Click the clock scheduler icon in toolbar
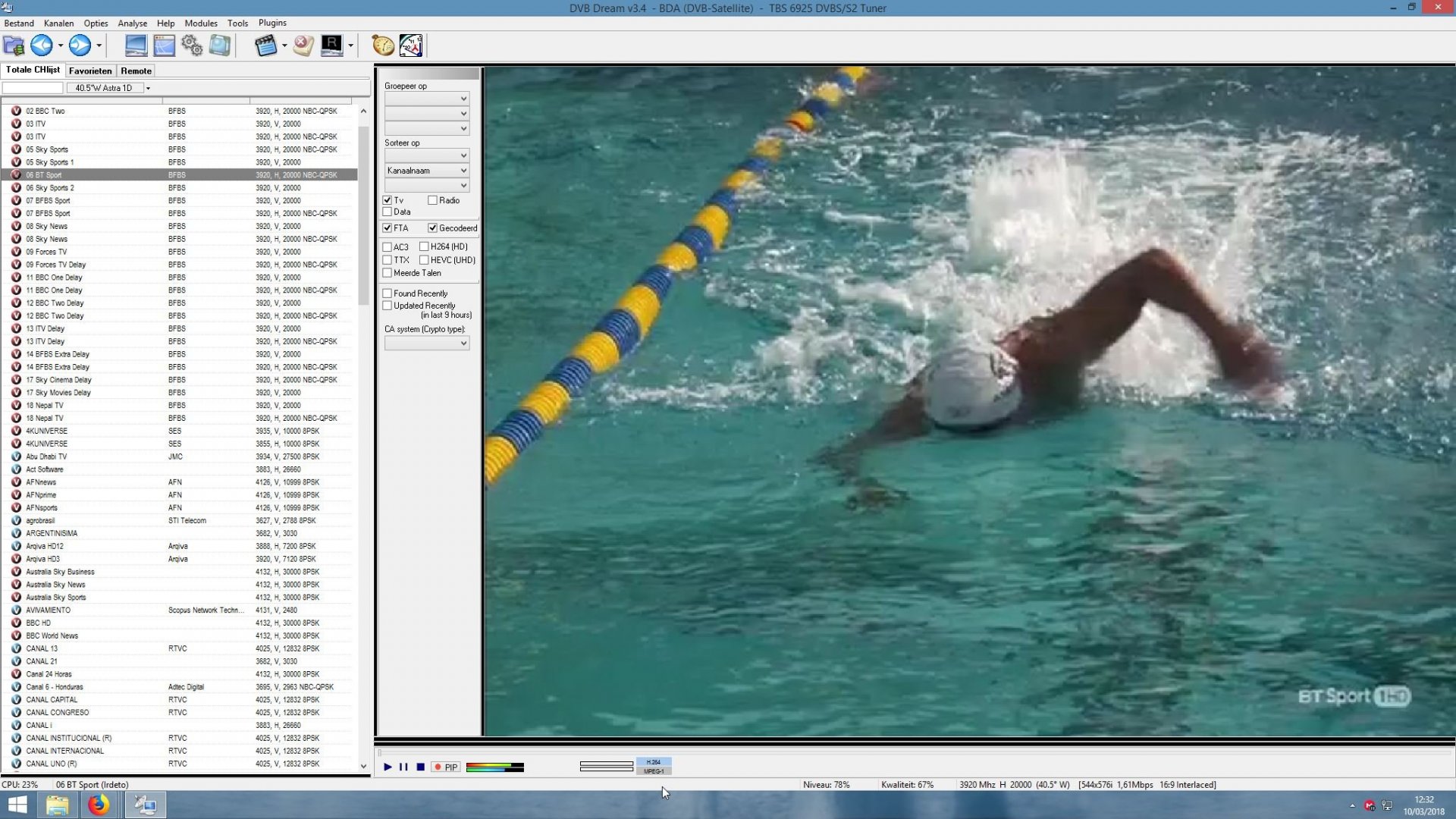 [411, 45]
